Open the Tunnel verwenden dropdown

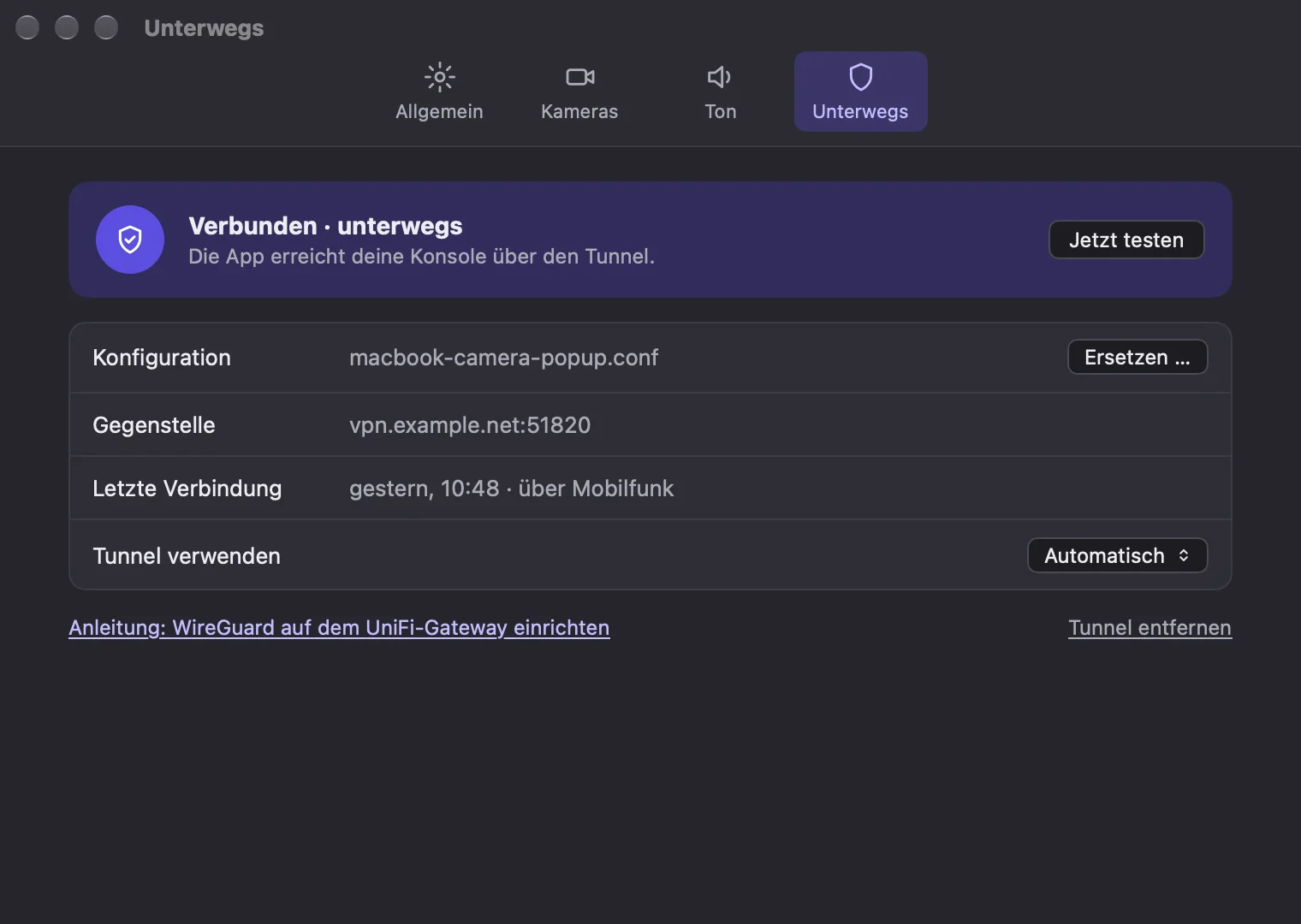(1117, 555)
